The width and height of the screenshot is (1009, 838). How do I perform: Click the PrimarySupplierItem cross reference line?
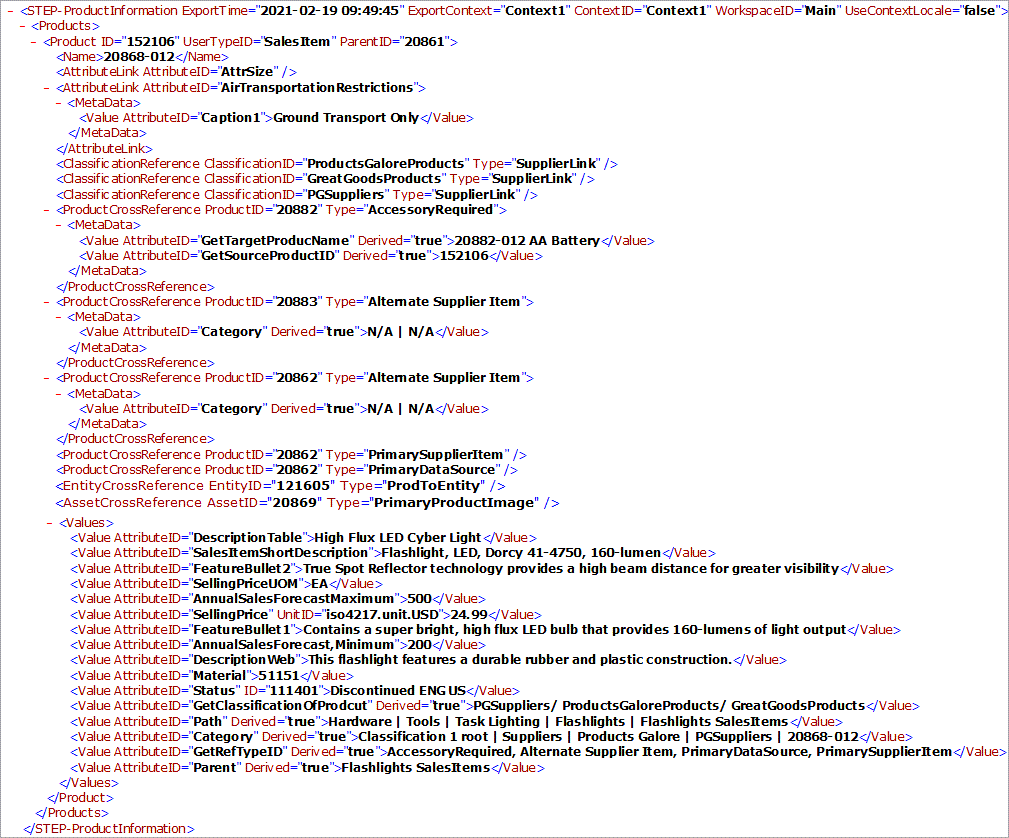tap(291, 455)
